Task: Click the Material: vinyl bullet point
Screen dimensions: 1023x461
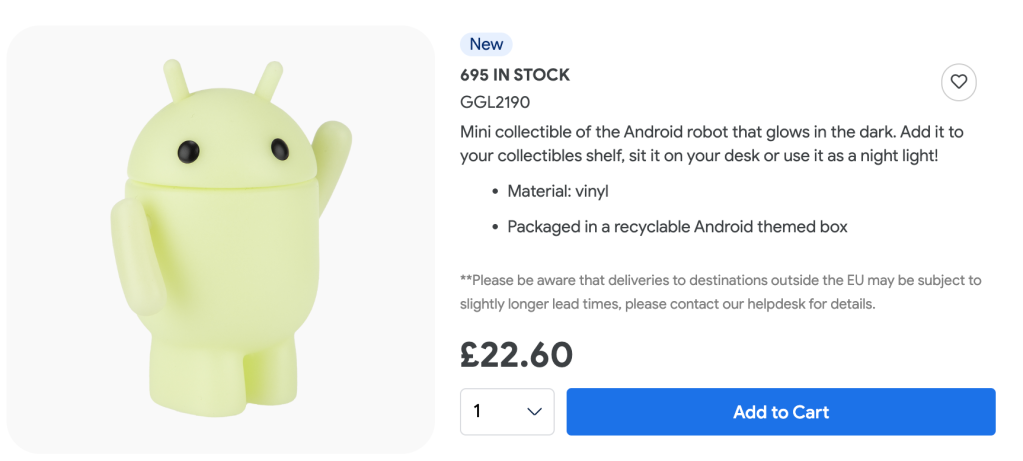Action: click(x=557, y=191)
